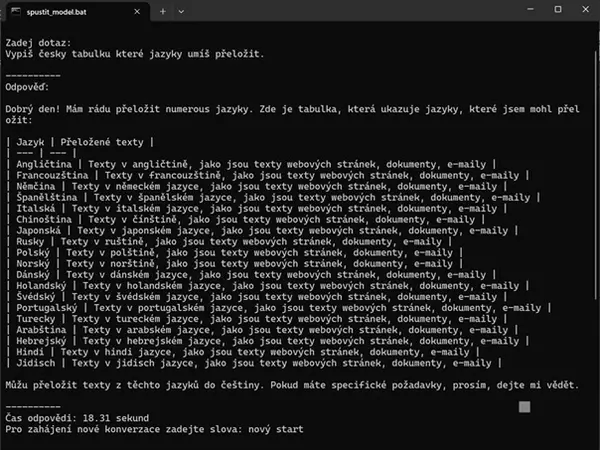600x450 pixels.
Task: Click the Portugalský table row
Action: click(279, 308)
